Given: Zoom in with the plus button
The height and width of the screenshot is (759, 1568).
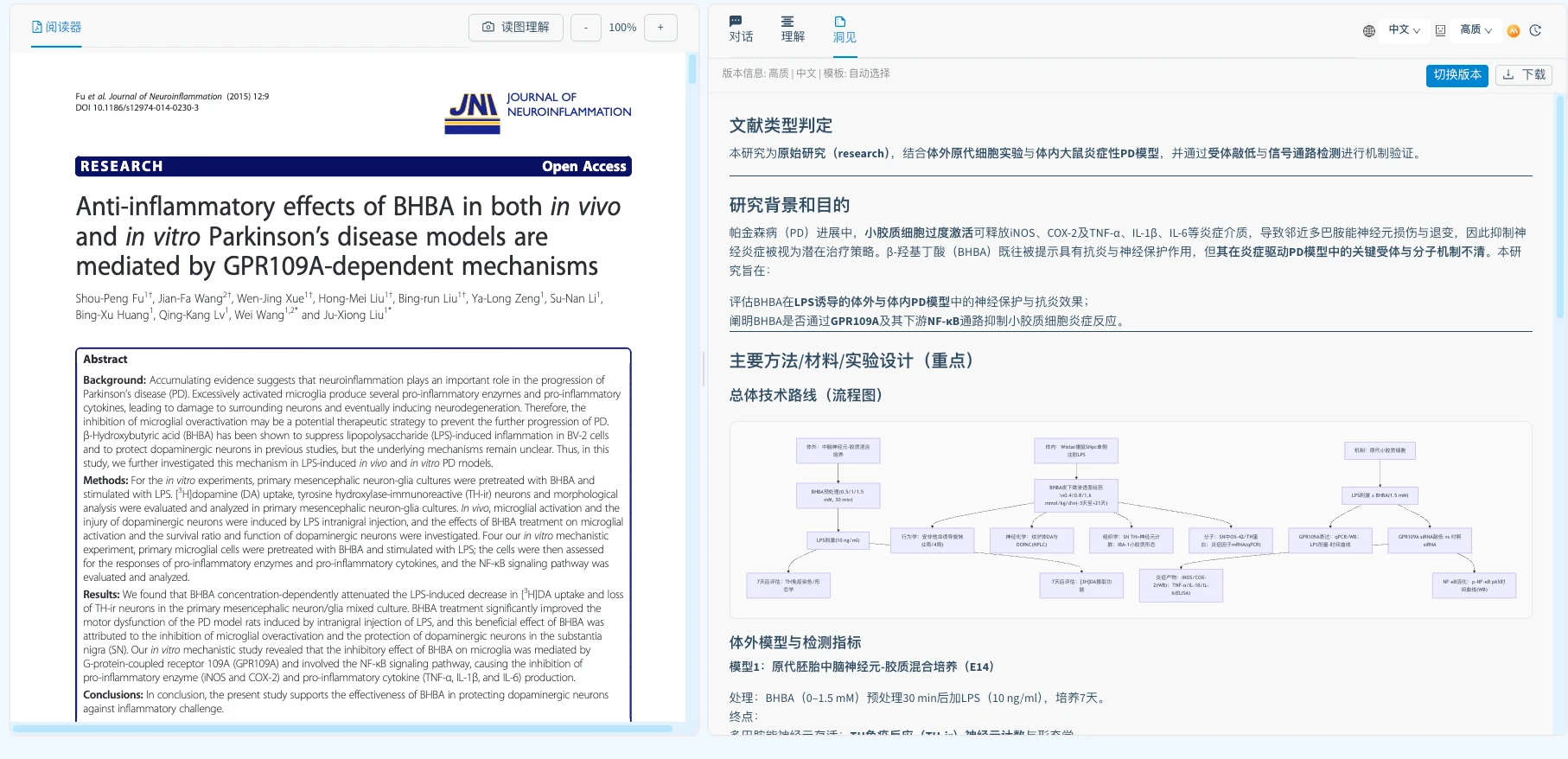Looking at the screenshot, I should [x=660, y=28].
